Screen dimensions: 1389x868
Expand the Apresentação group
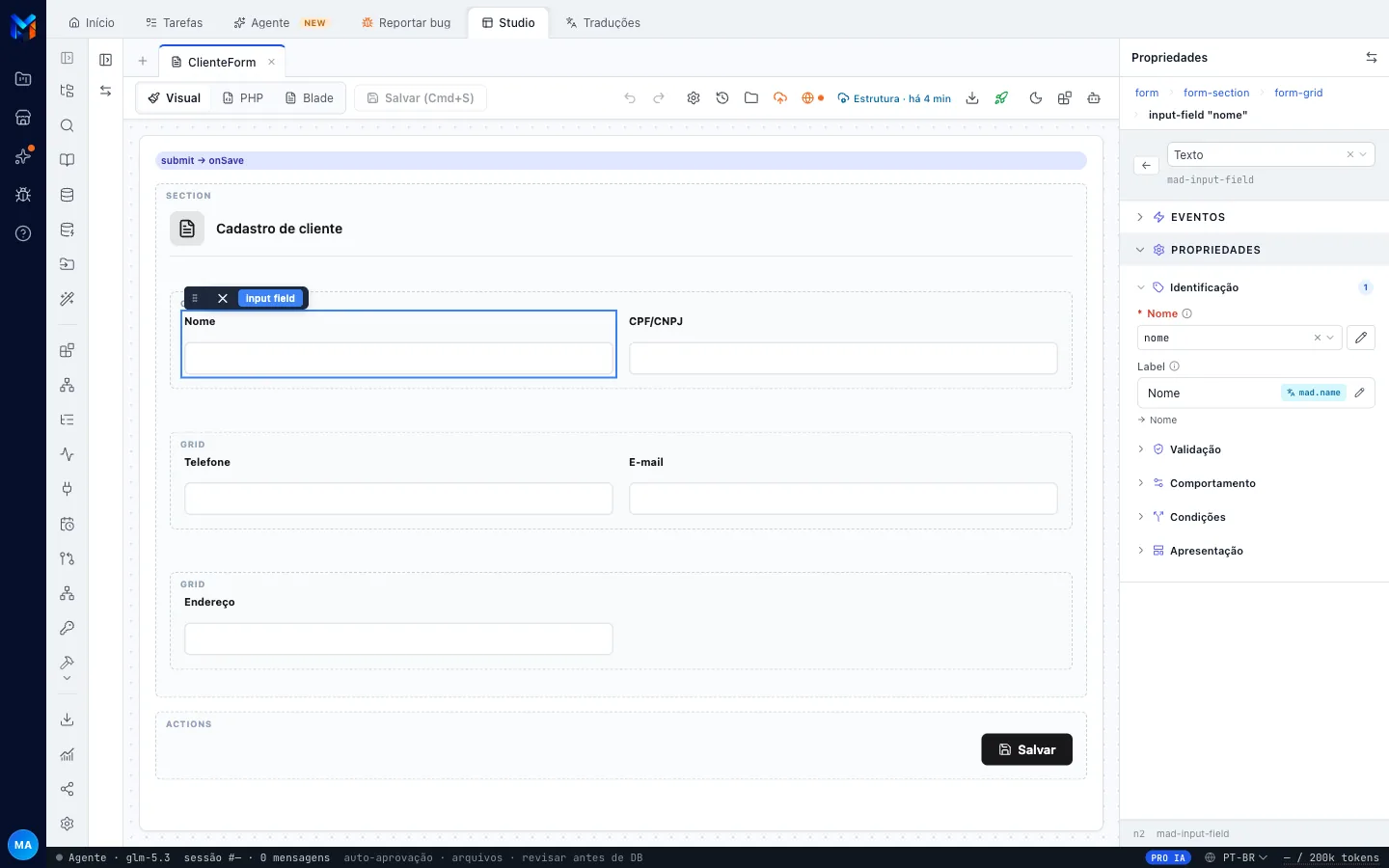(1254, 551)
